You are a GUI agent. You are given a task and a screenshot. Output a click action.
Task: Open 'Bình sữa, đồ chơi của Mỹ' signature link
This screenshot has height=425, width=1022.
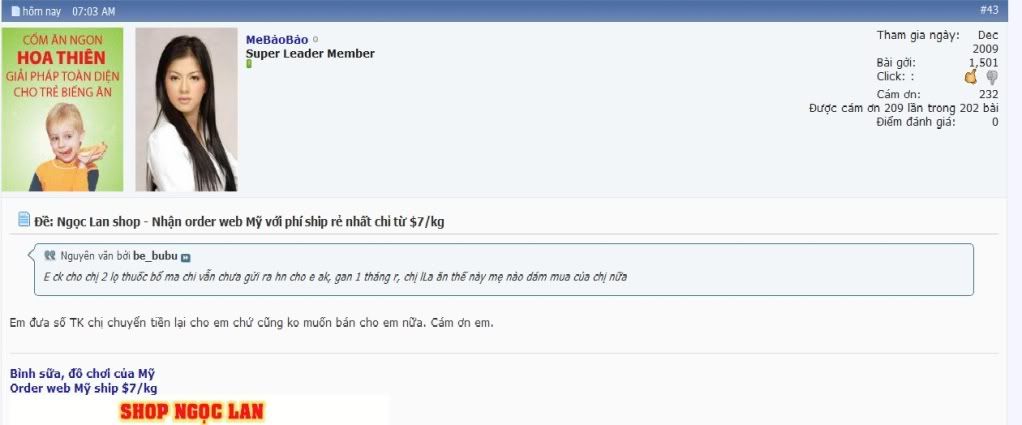point(82,374)
